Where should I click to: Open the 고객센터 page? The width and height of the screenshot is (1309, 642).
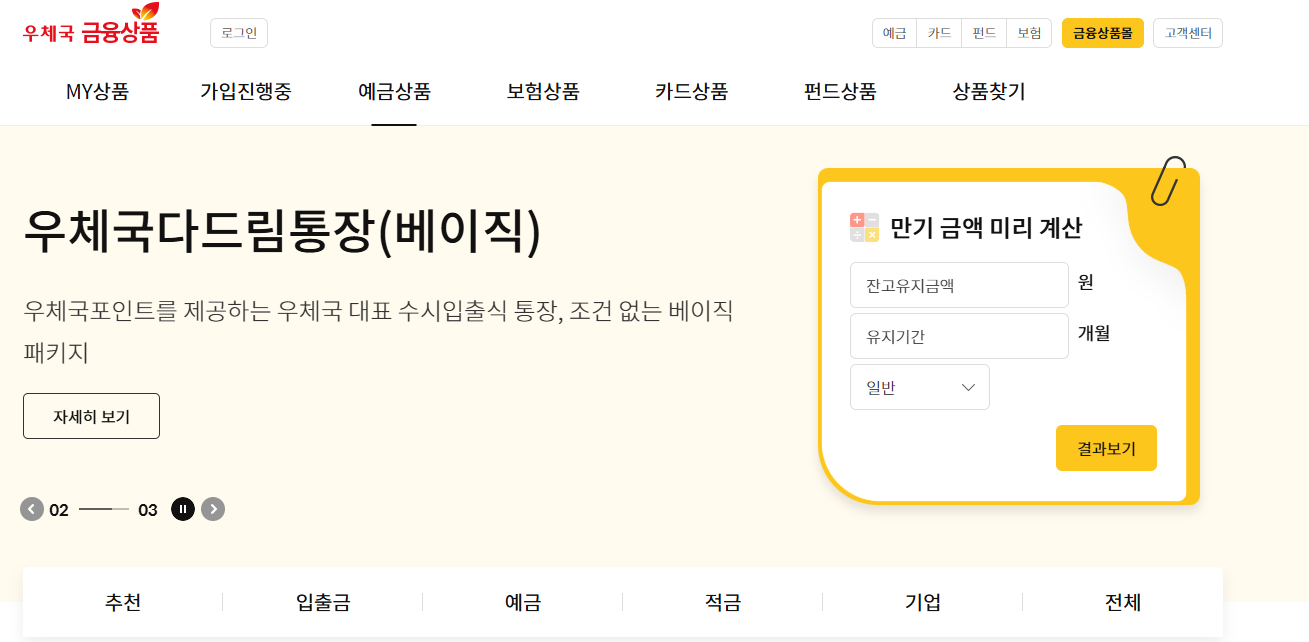click(1187, 33)
